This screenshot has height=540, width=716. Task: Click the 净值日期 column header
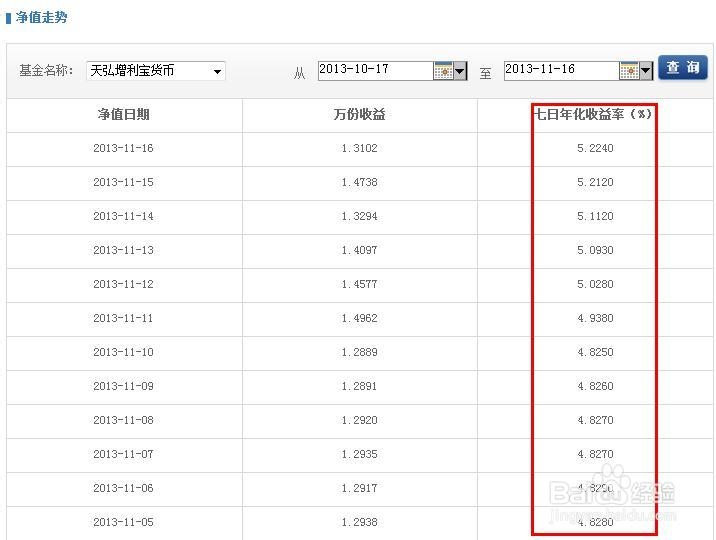(124, 114)
